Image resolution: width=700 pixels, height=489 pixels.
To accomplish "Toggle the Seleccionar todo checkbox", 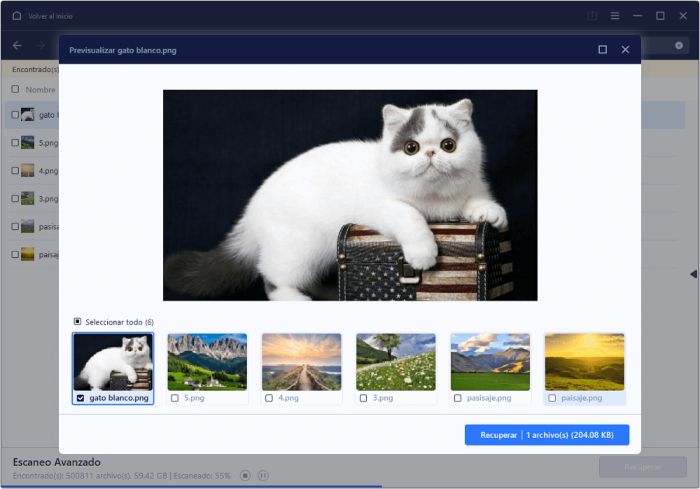I will (x=77, y=322).
